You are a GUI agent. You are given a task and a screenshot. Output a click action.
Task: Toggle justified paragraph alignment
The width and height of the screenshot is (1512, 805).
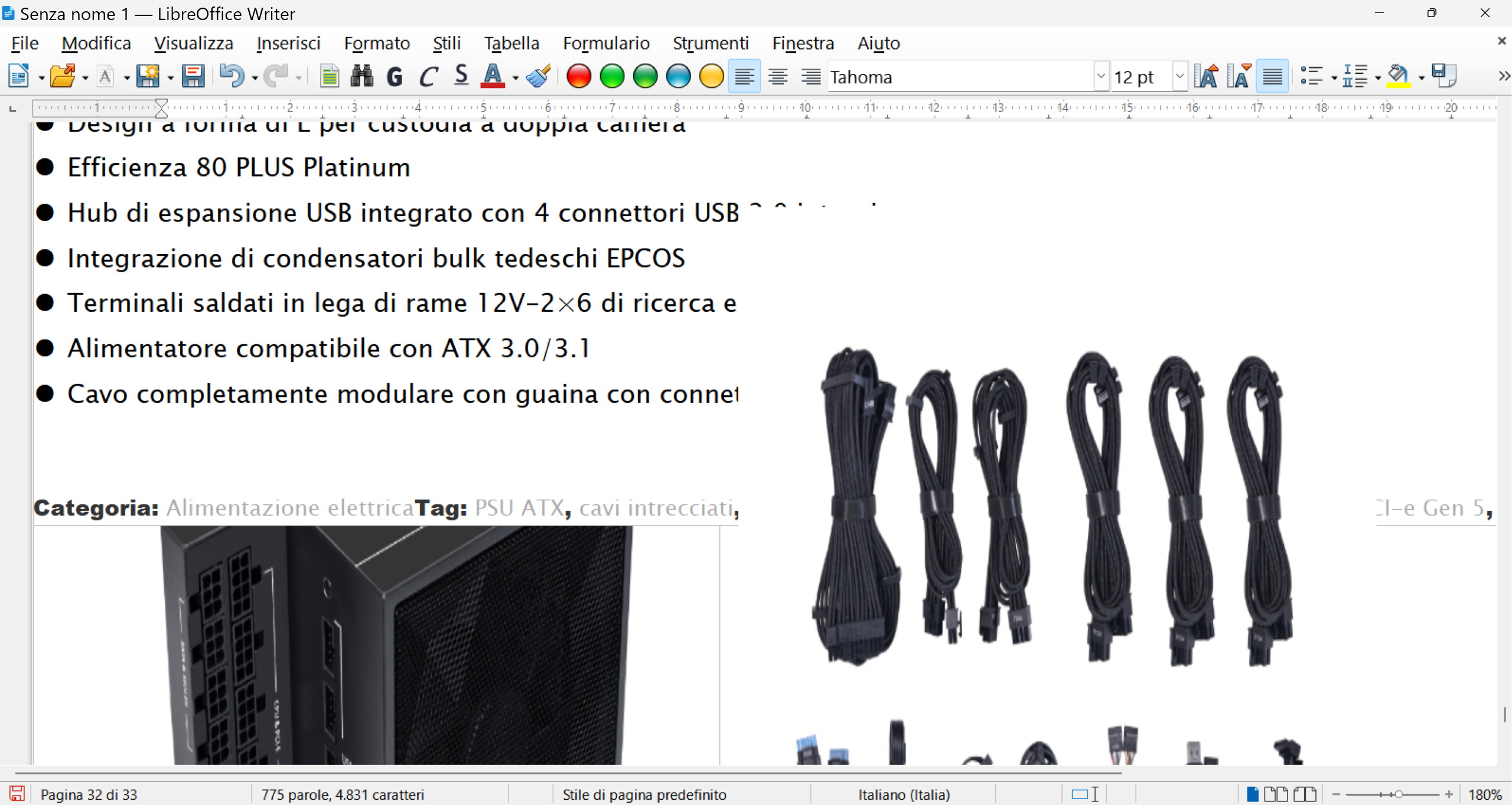click(x=1272, y=76)
